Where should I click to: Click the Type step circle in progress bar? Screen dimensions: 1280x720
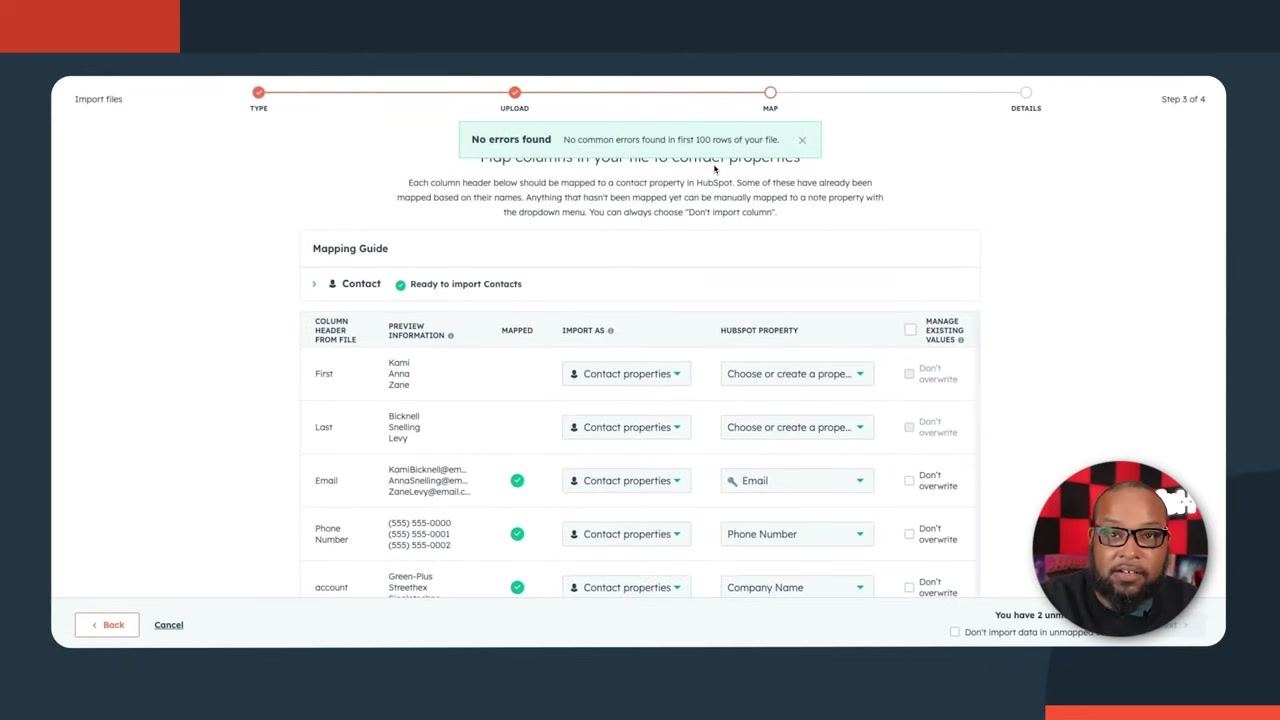tap(259, 92)
